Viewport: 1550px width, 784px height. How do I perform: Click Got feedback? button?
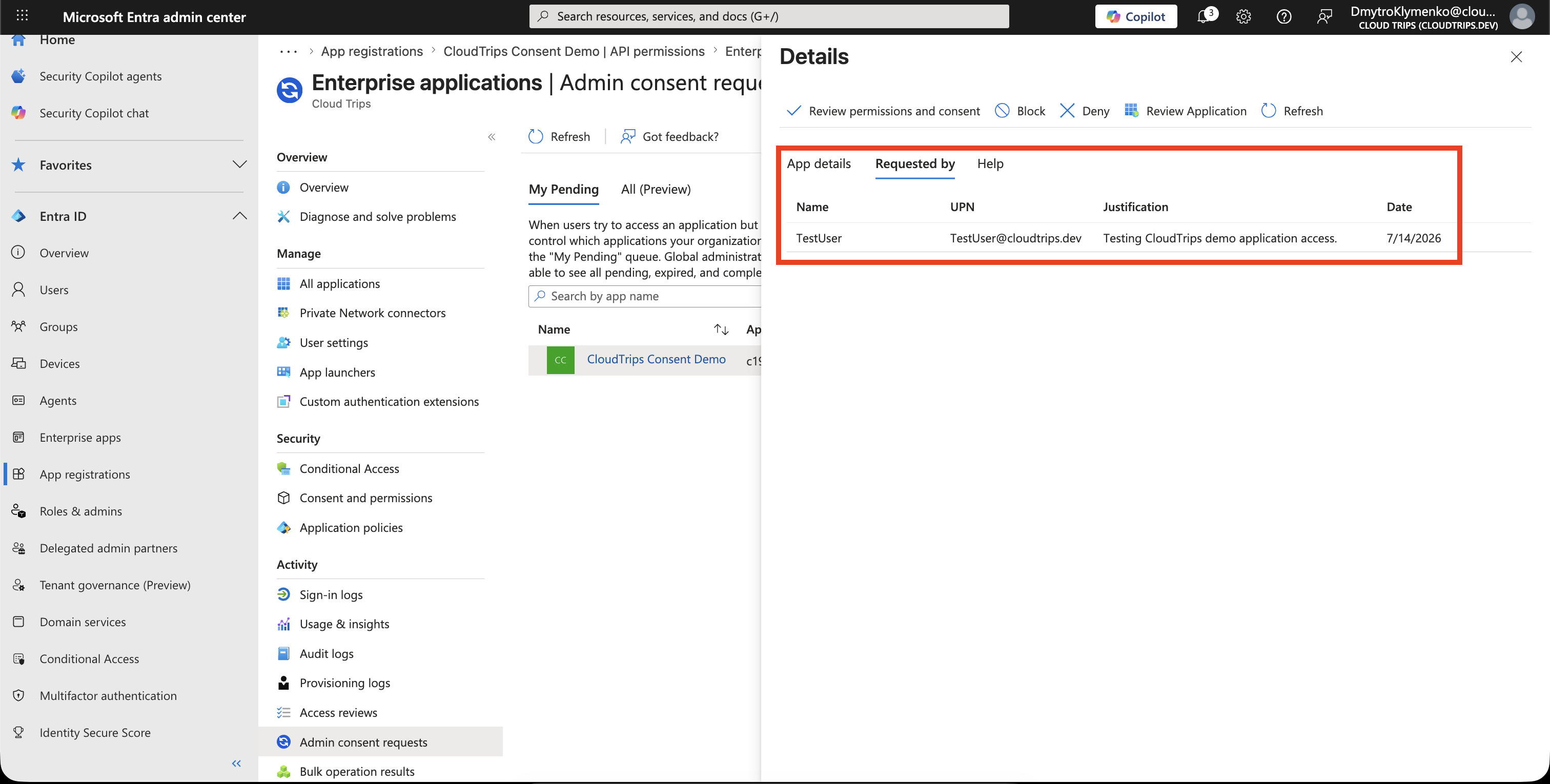pyautogui.click(x=670, y=137)
